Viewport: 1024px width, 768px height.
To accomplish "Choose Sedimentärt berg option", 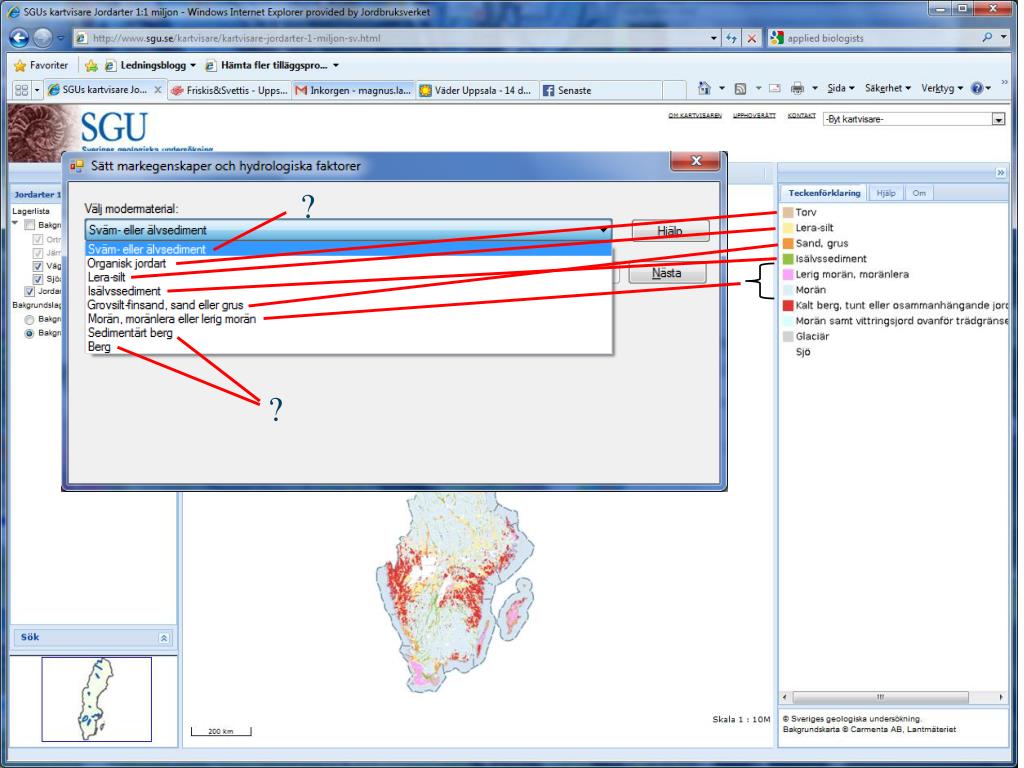I will click(349, 332).
